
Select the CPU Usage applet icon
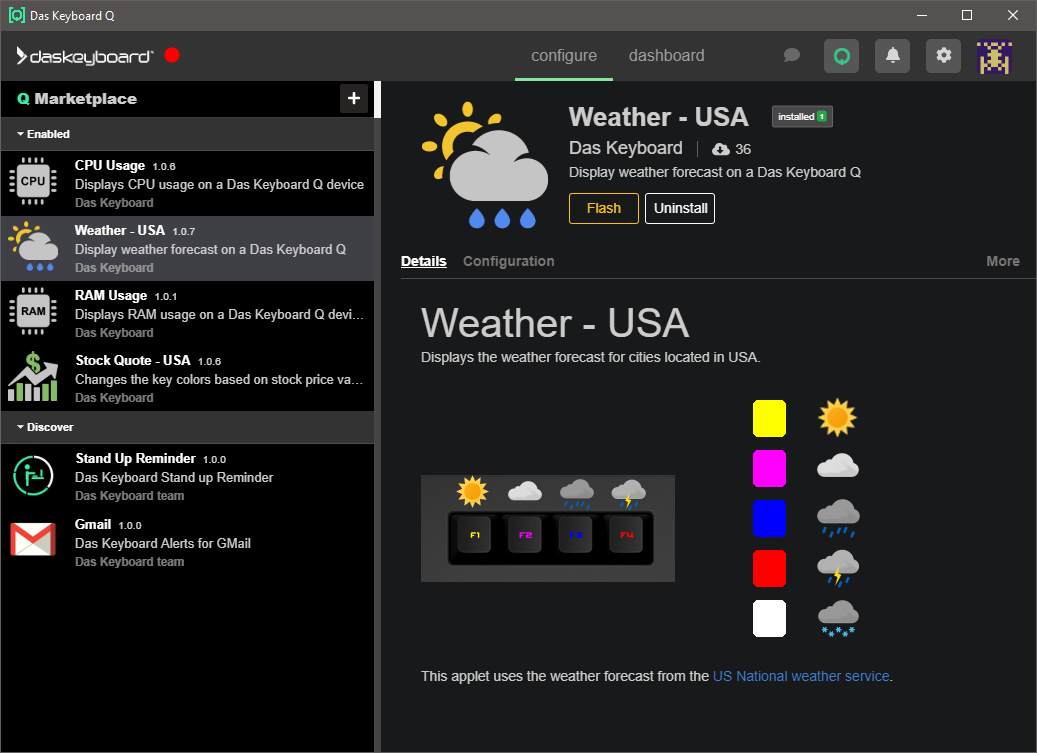[33, 182]
